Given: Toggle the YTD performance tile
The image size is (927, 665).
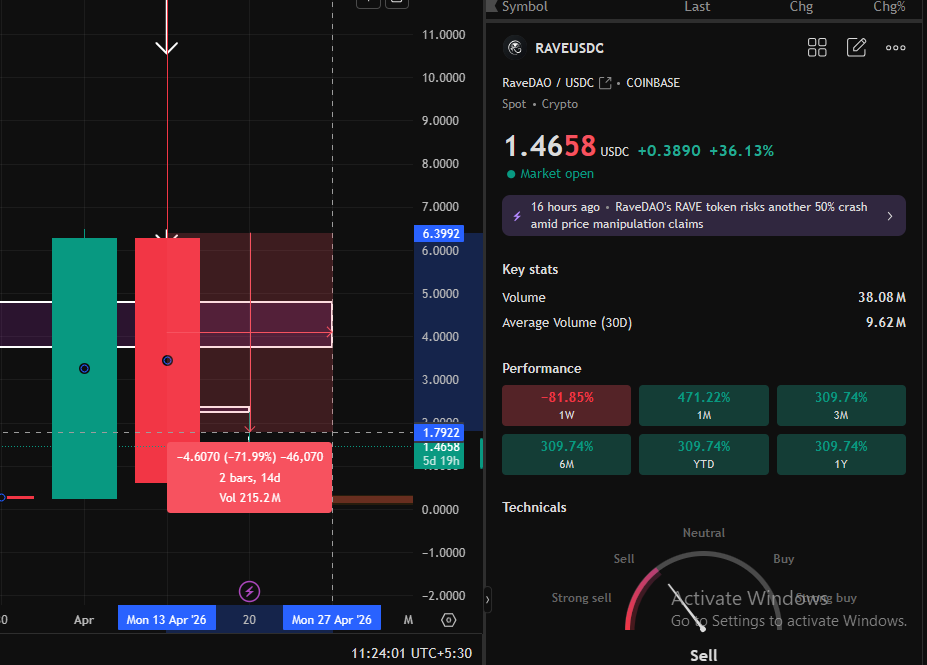Looking at the screenshot, I should (703, 454).
